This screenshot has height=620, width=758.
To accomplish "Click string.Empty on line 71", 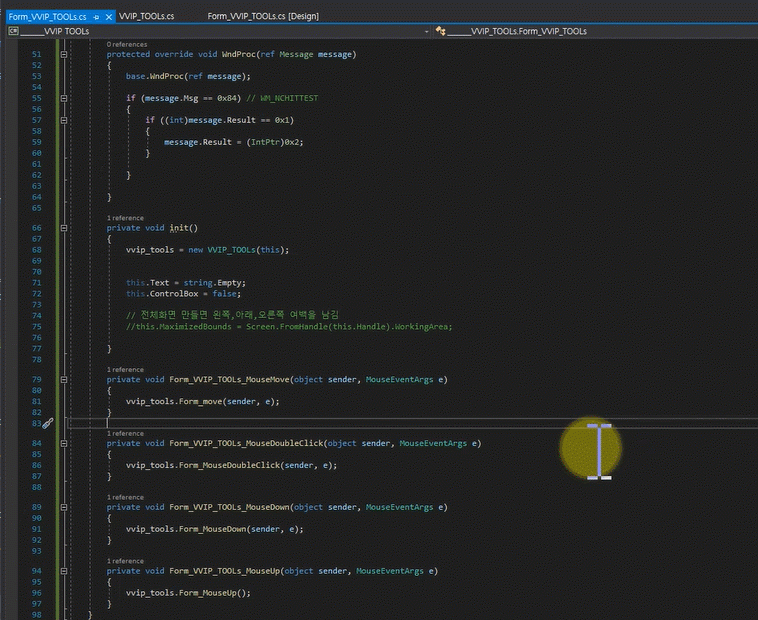I will tap(212, 283).
